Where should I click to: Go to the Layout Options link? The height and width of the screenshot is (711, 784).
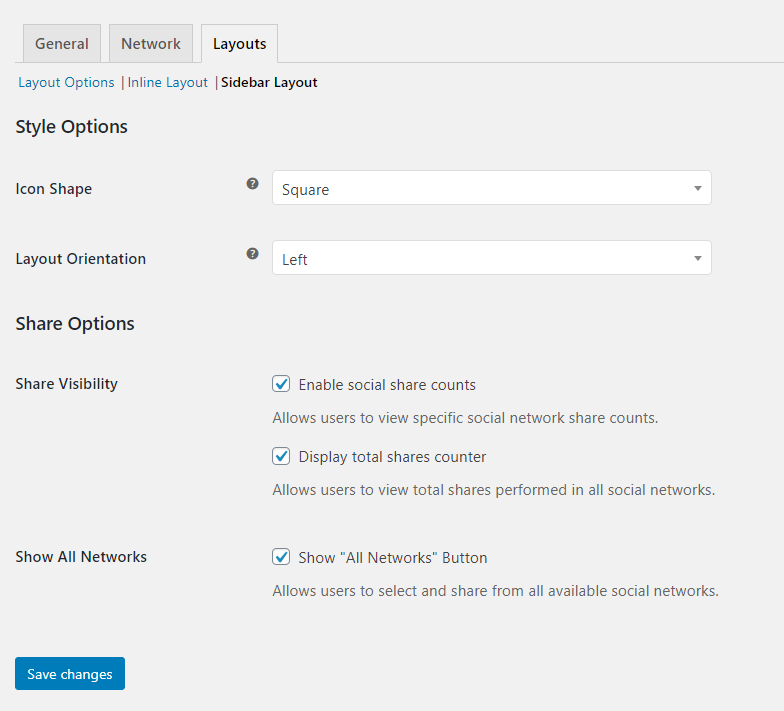pos(66,82)
